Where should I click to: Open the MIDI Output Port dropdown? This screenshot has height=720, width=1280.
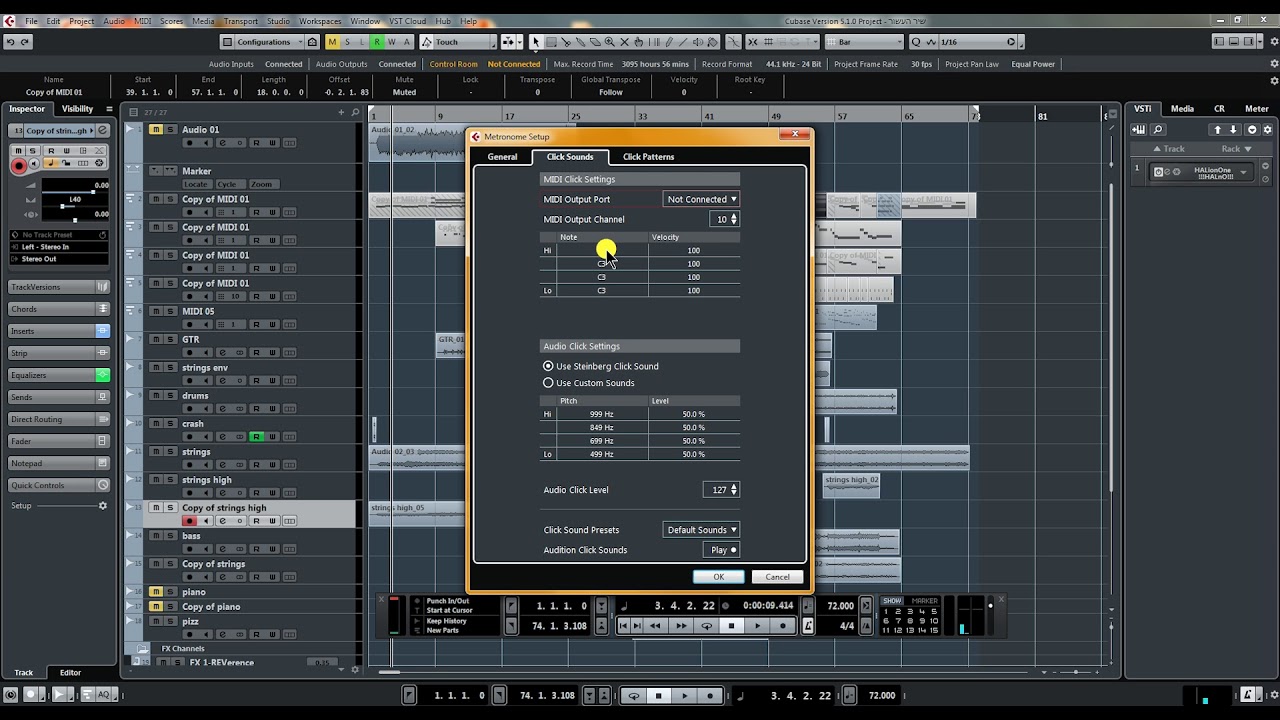coord(701,199)
